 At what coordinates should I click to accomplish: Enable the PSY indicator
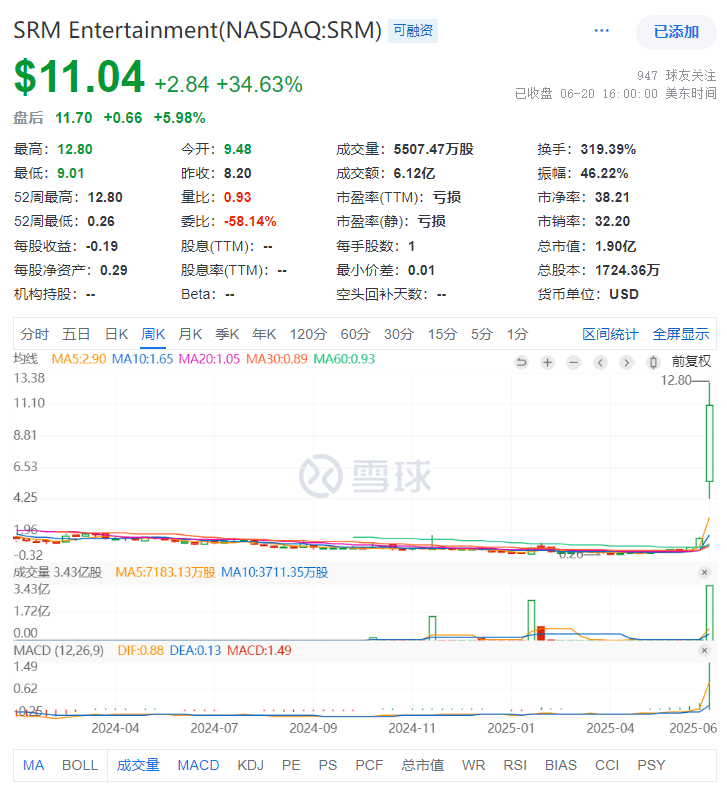click(651, 765)
